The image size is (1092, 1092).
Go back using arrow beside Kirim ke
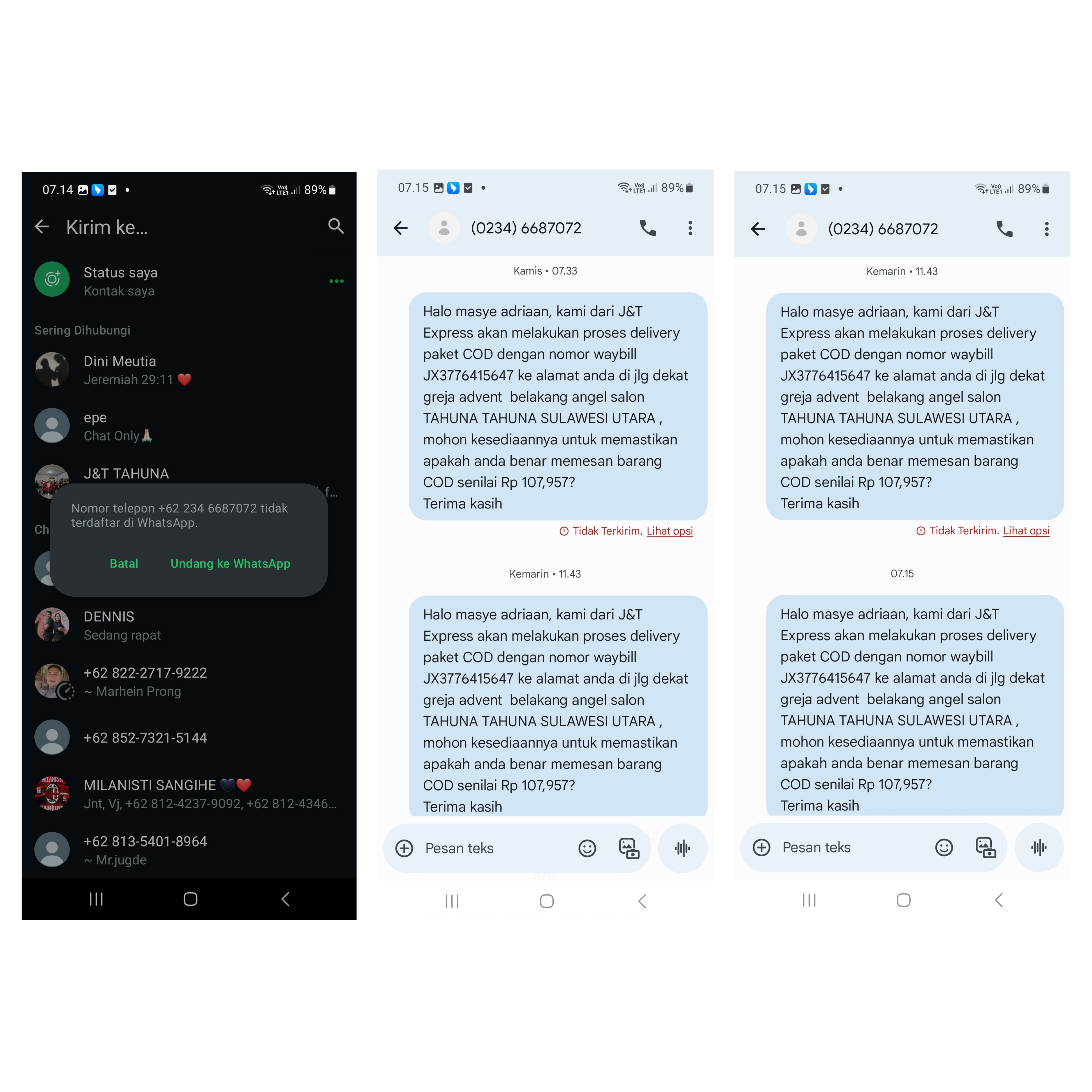point(42,227)
